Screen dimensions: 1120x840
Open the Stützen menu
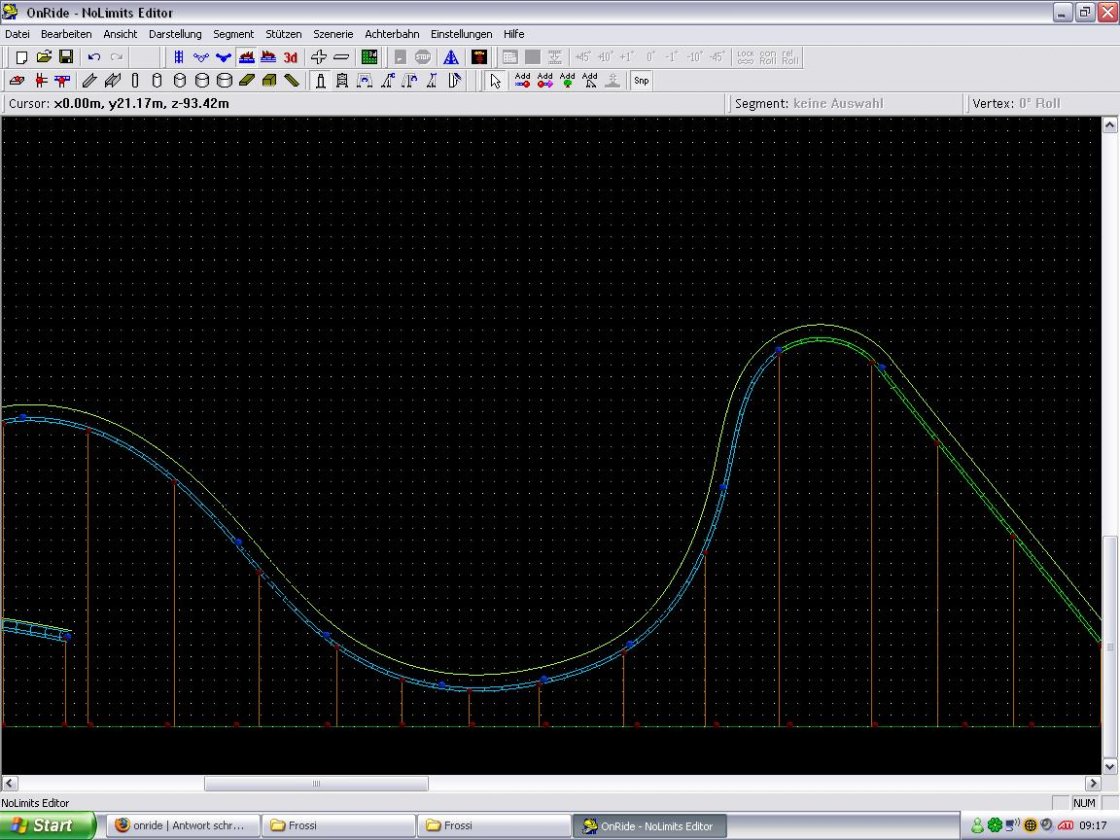(x=284, y=34)
